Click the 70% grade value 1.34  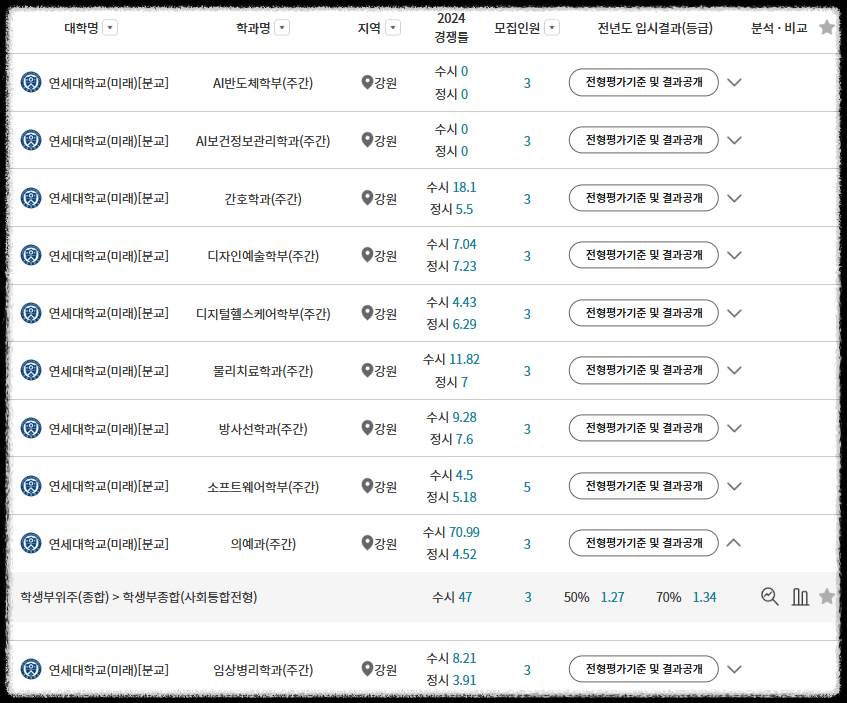pos(704,597)
